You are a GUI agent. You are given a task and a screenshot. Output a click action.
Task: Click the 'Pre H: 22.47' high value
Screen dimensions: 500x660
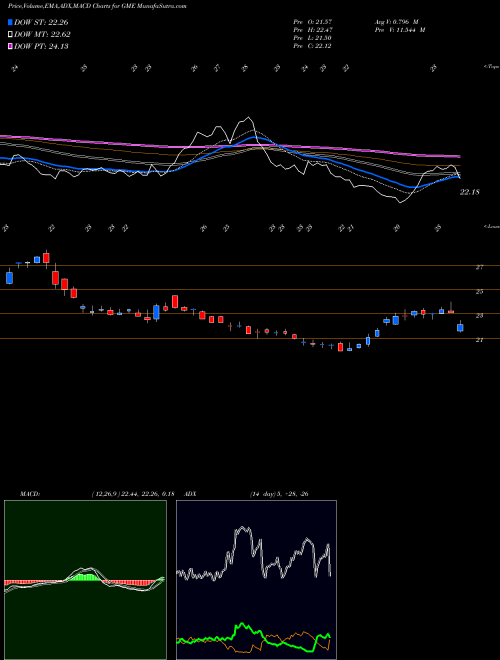click(313, 30)
